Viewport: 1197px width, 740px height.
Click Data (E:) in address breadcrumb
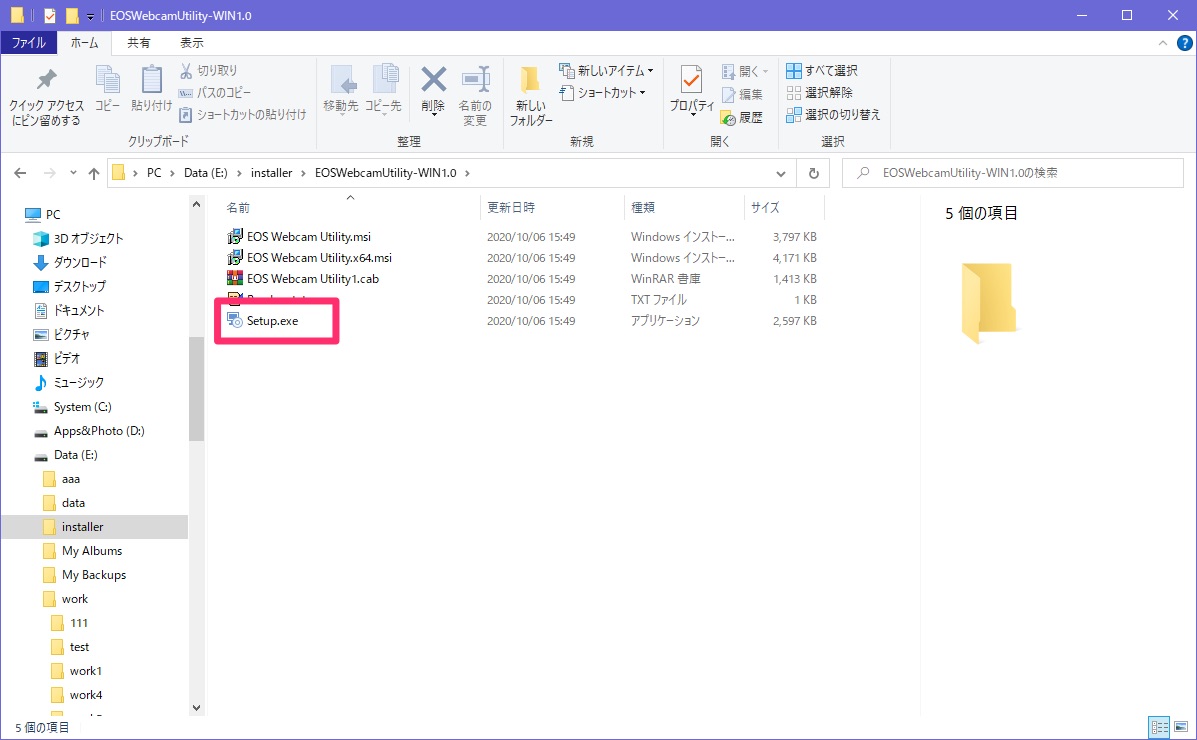point(205,173)
